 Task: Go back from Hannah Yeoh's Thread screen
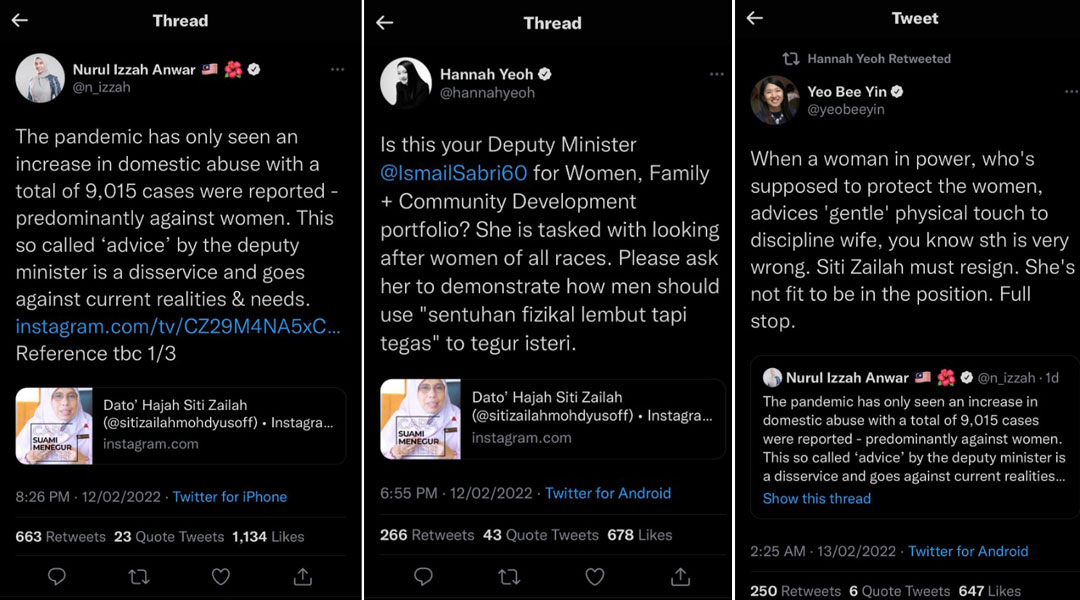[384, 23]
